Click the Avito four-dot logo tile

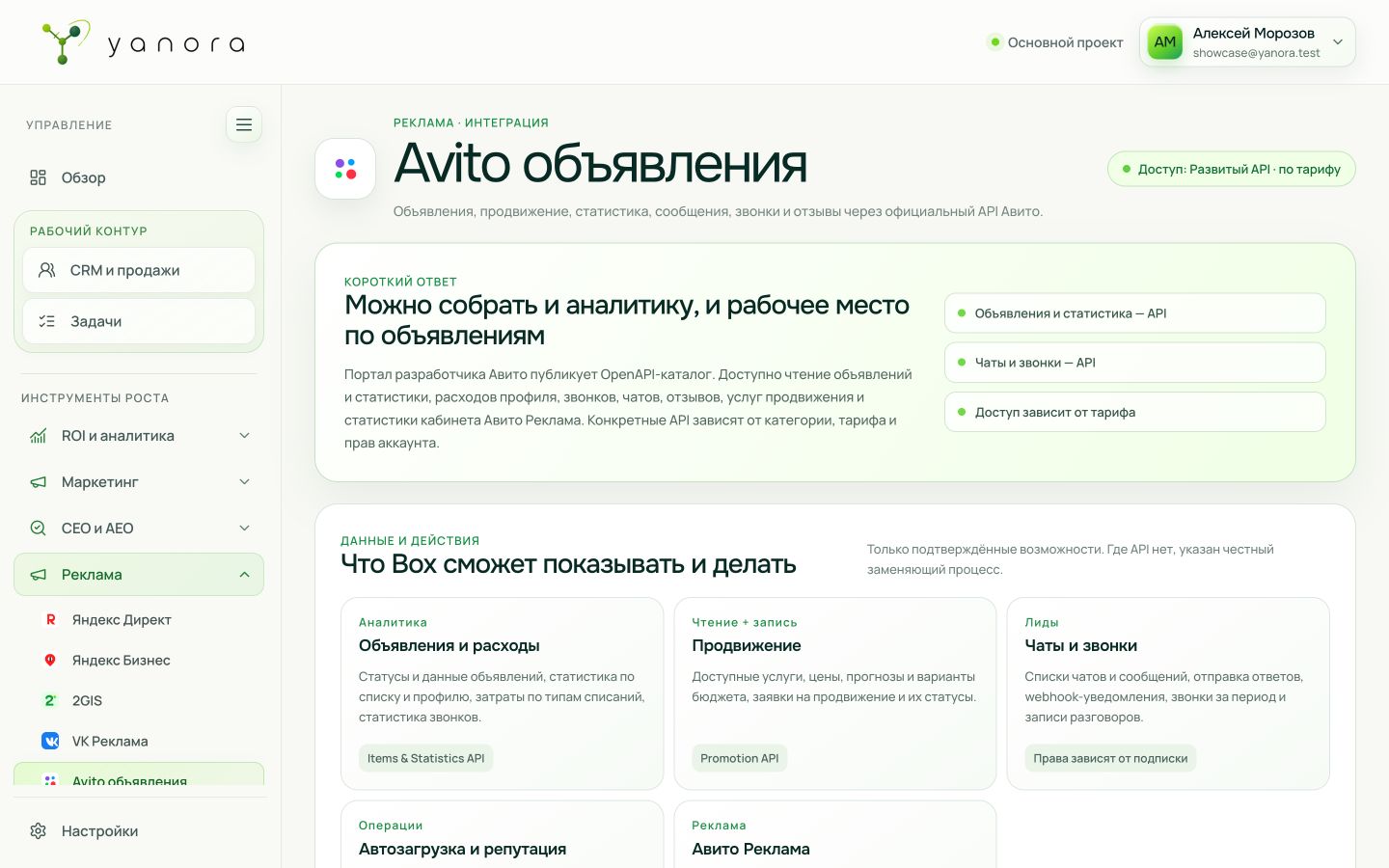[345, 169]
